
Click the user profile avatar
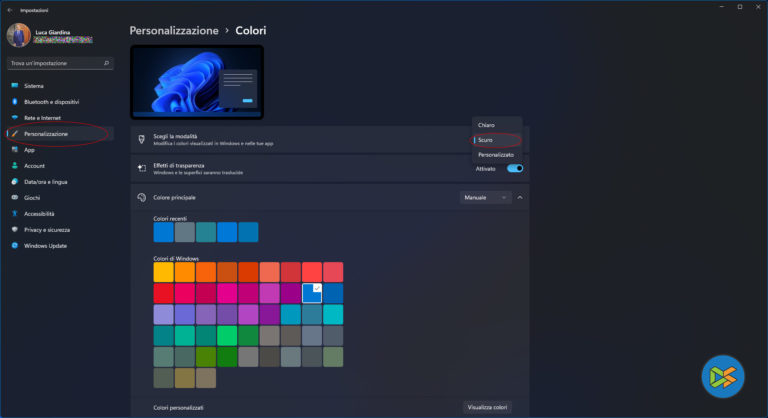[x=19, y=35]
